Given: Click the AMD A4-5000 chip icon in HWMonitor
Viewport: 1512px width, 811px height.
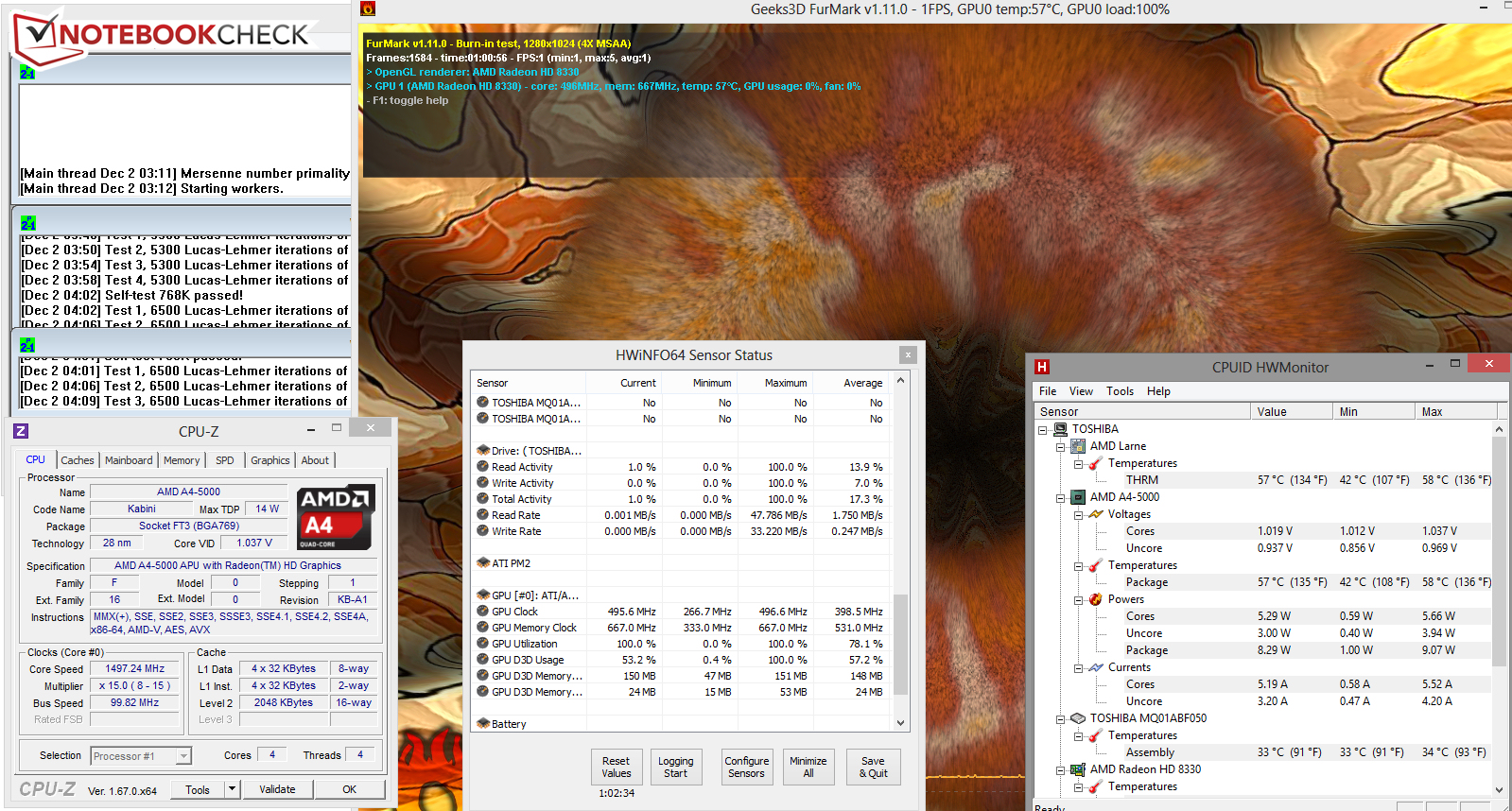Looking at the screenshot, I should point(1078,497).
